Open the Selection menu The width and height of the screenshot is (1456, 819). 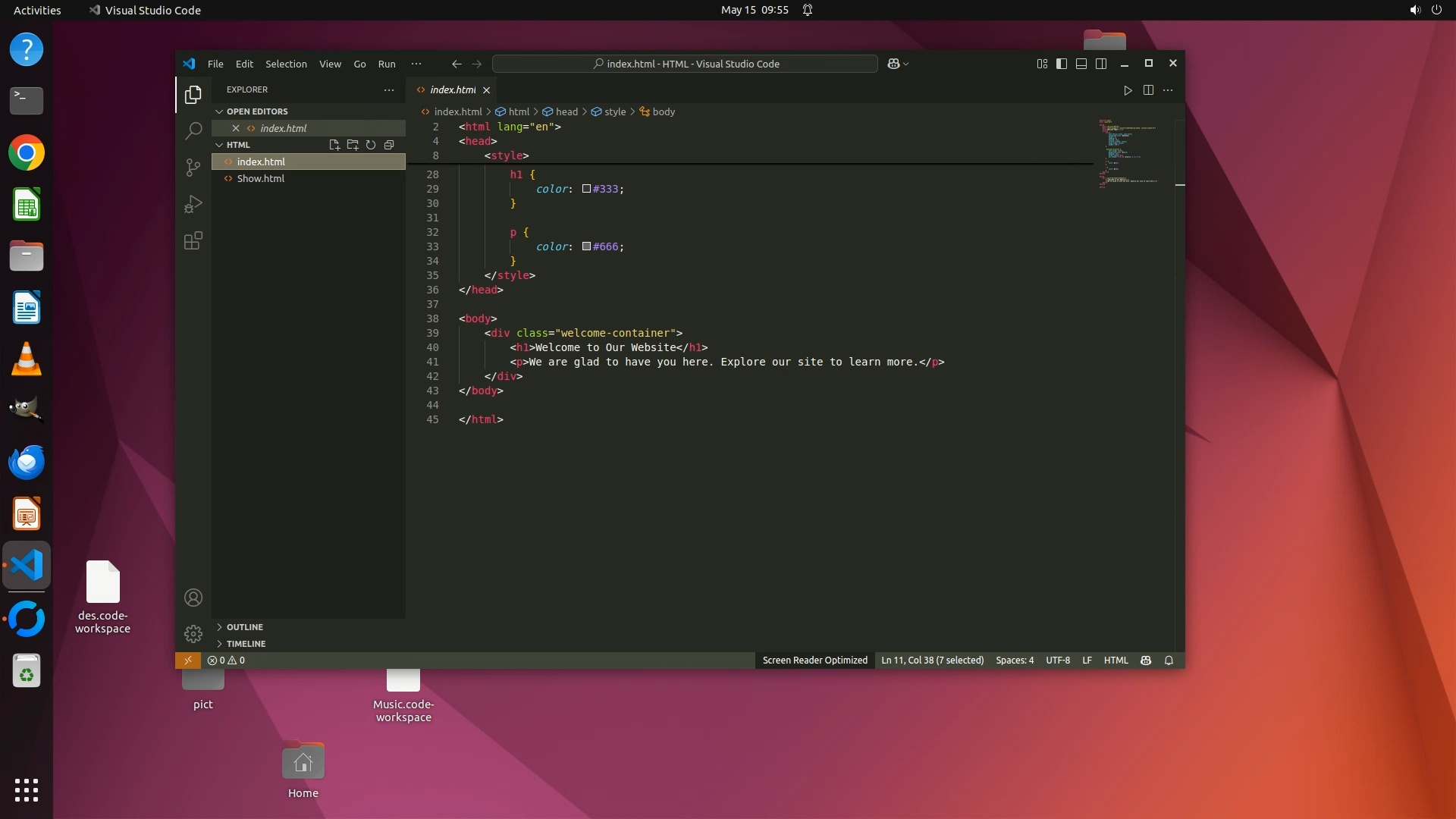pos(286,64)
